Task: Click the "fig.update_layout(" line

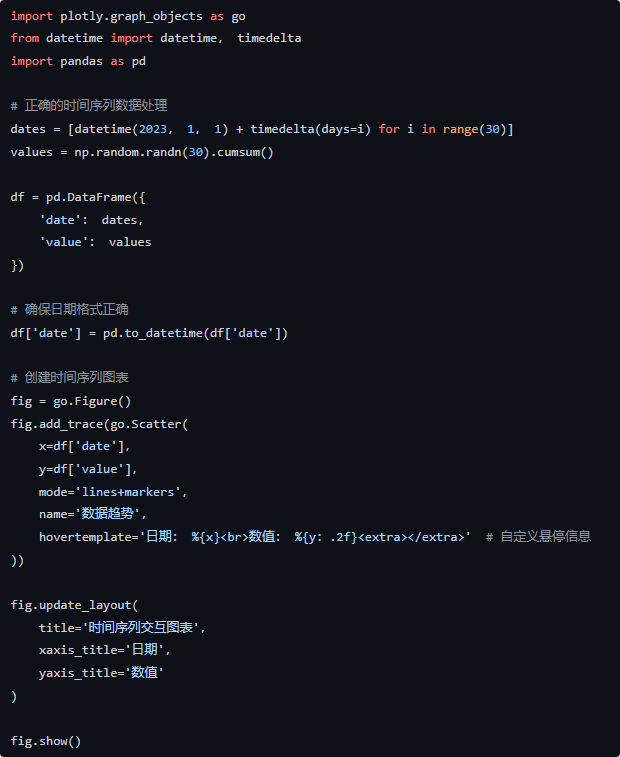Action: pos(75,604)
